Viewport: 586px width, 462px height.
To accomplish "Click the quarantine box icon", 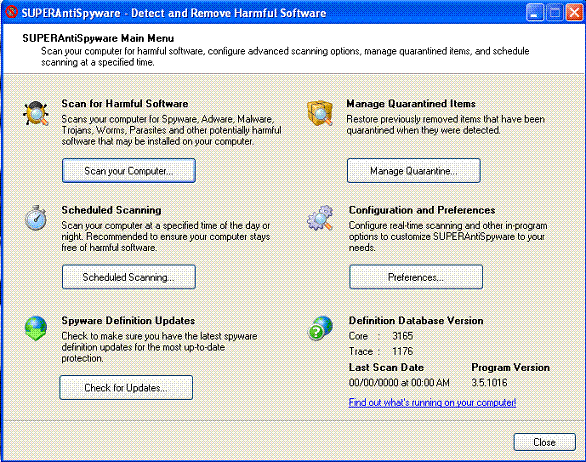I will pos(320,113).
